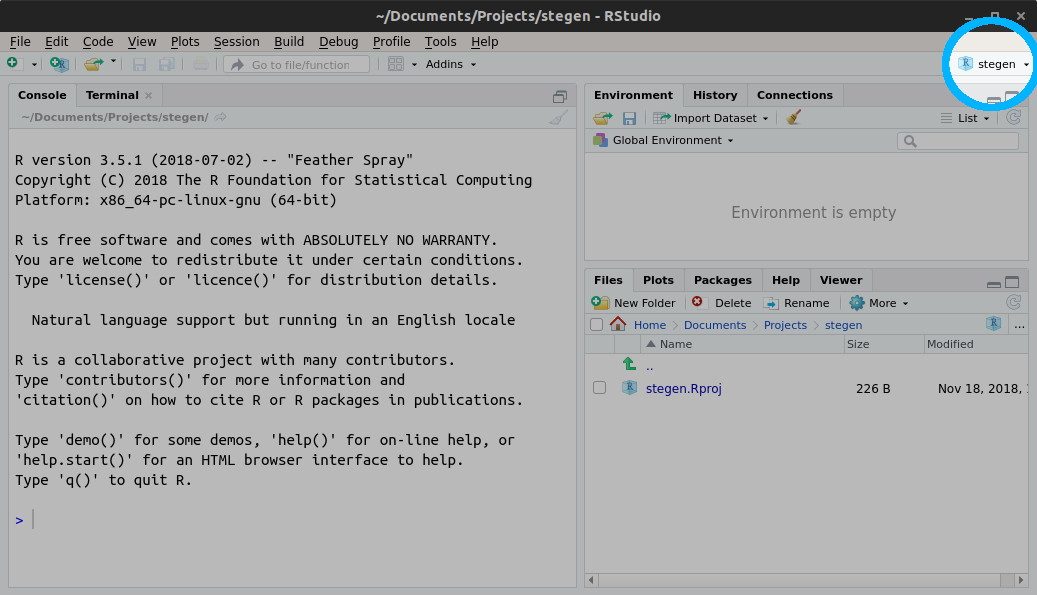Screen dimensions: 1037x595
Task: Open the Debug menu
Action: click(x=338, y=42)
